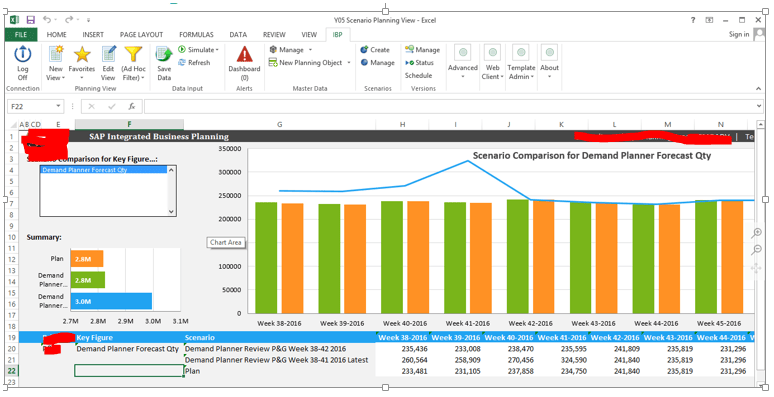
Task: Click the list box scroll-down arrow
Action: click(172, 211)
